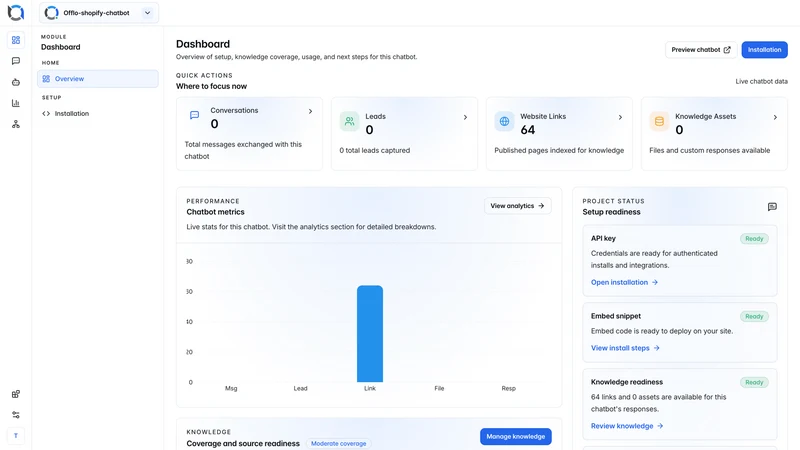Open the Knowledge Assets card chevron
Image resolution: width=800 pixels, height=450 pixels.
click(x=775, y=117)
